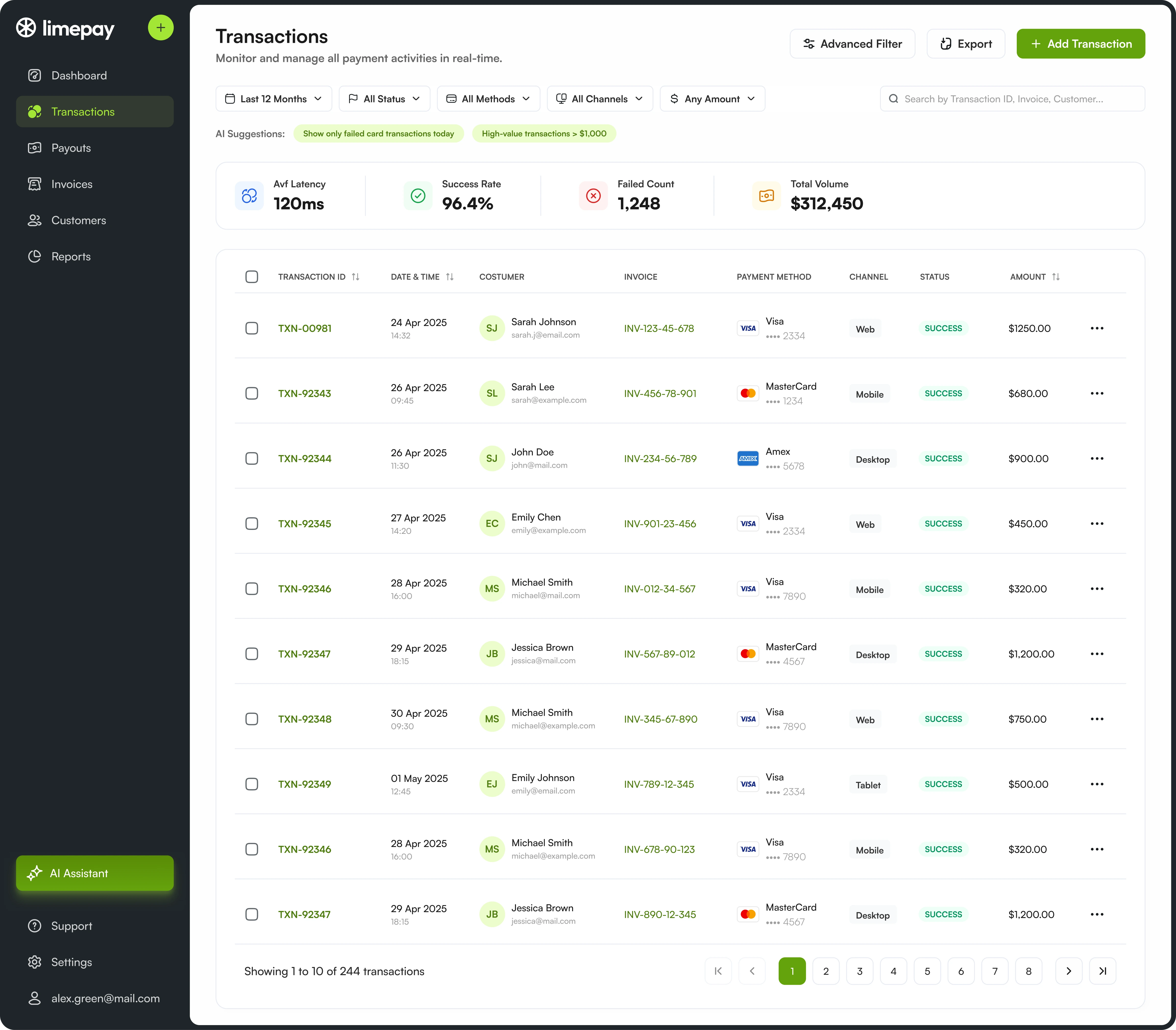Open more options for TXN-92345 row
Screen dimensions: 1176x1030
click(x=1097, y=524)
